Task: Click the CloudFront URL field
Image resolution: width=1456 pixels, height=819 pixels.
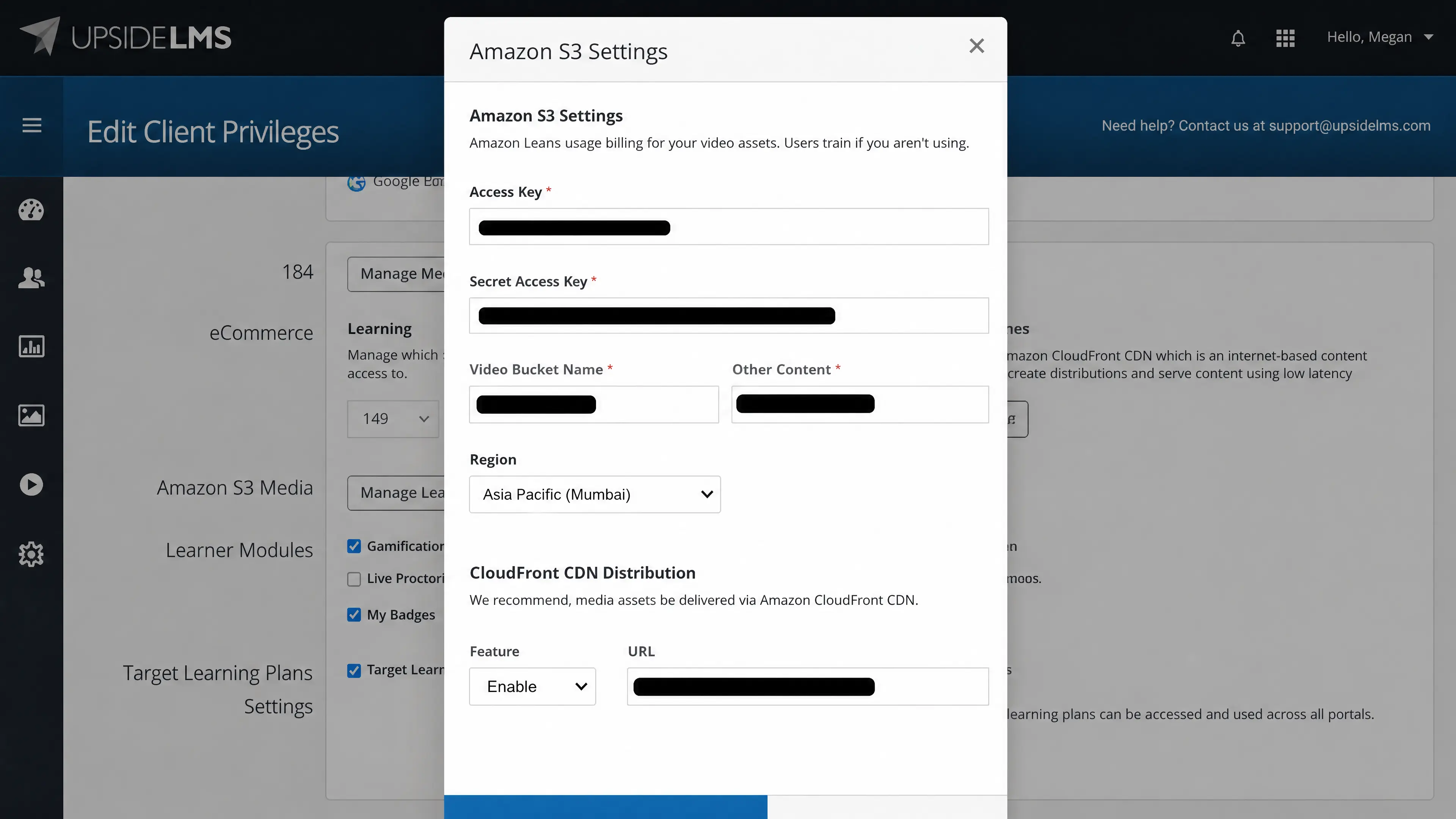Action: point(808,687)
